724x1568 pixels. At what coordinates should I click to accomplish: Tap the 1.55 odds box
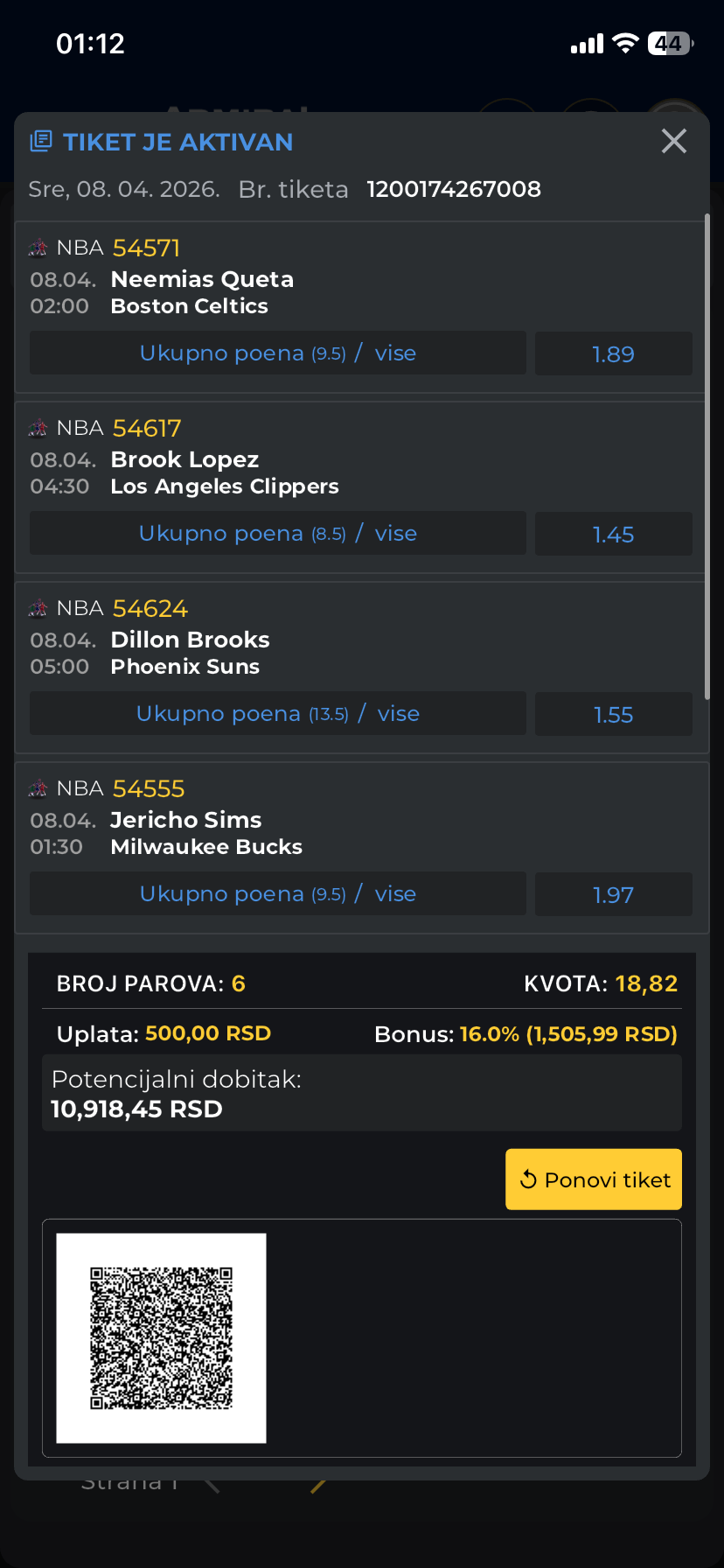coord(613,714)
